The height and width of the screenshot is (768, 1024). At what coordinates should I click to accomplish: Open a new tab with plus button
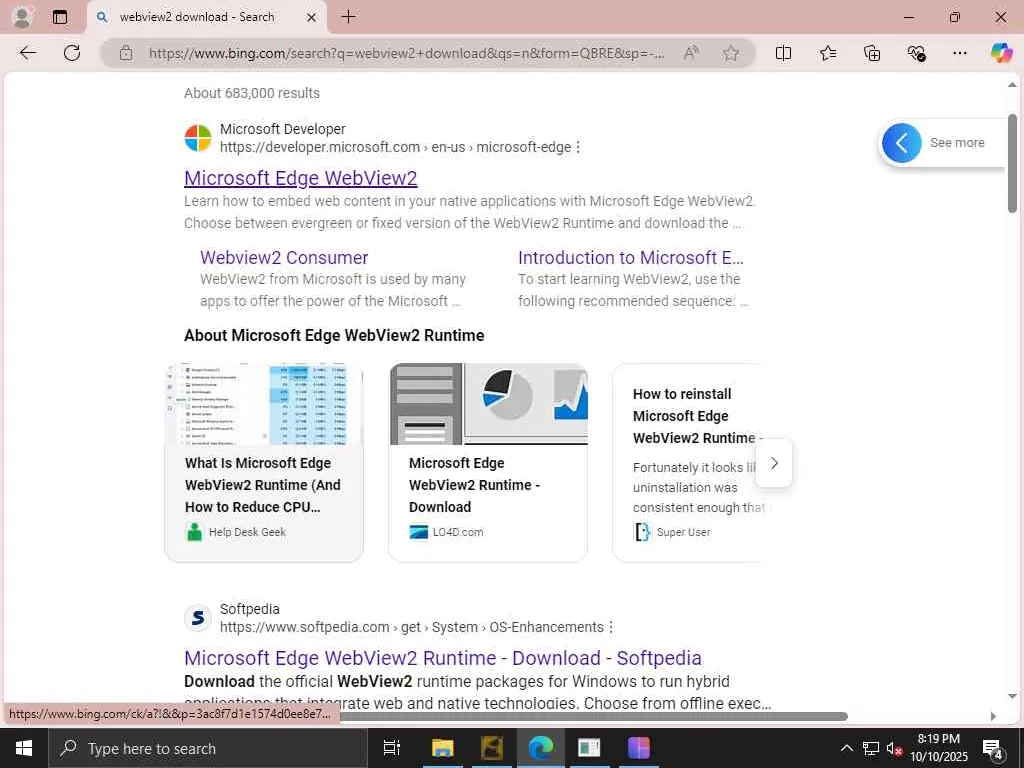[349, 17]
